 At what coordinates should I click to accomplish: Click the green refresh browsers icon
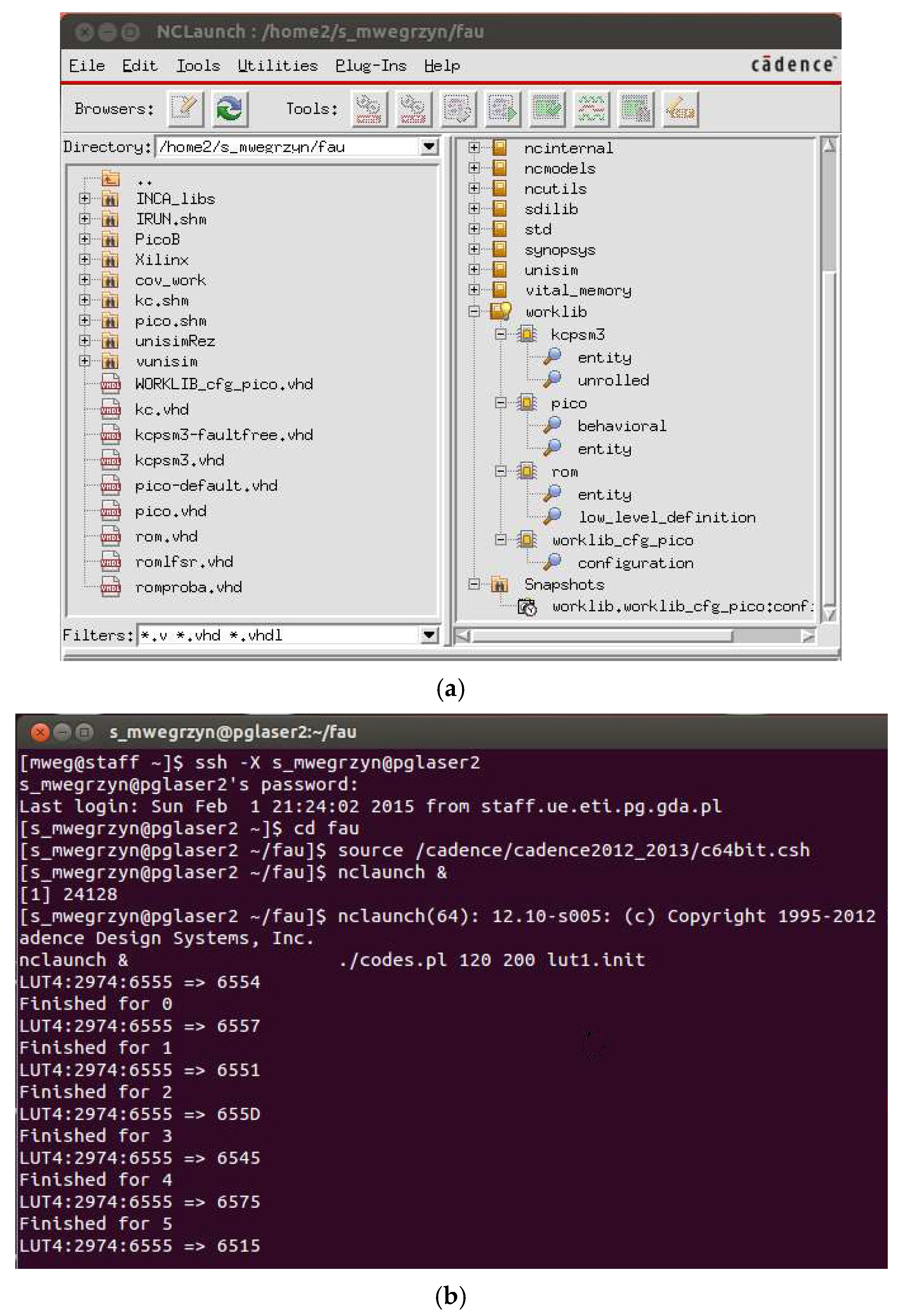[x=230, y=108]
